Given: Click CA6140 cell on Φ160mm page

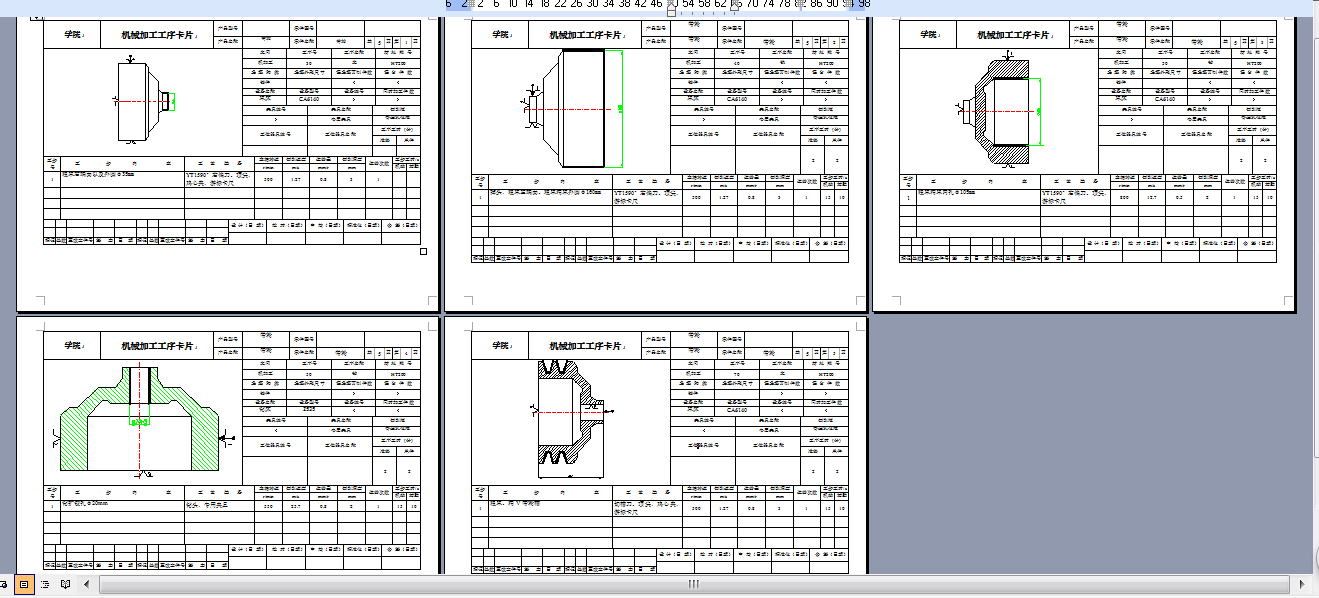Looking at the screenshot, I should (737, 99).
